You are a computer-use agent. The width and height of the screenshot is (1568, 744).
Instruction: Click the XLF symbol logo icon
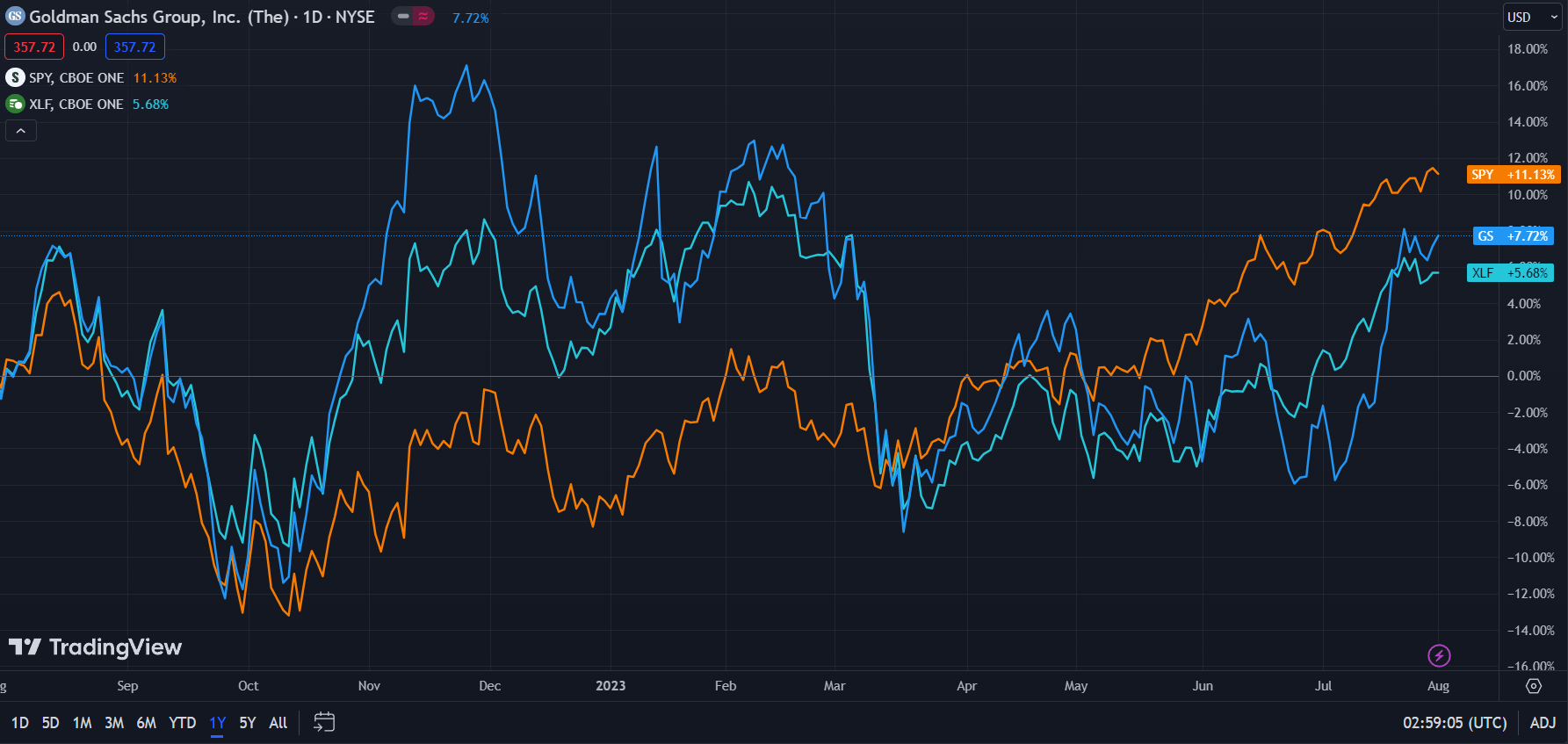[15, 105]
